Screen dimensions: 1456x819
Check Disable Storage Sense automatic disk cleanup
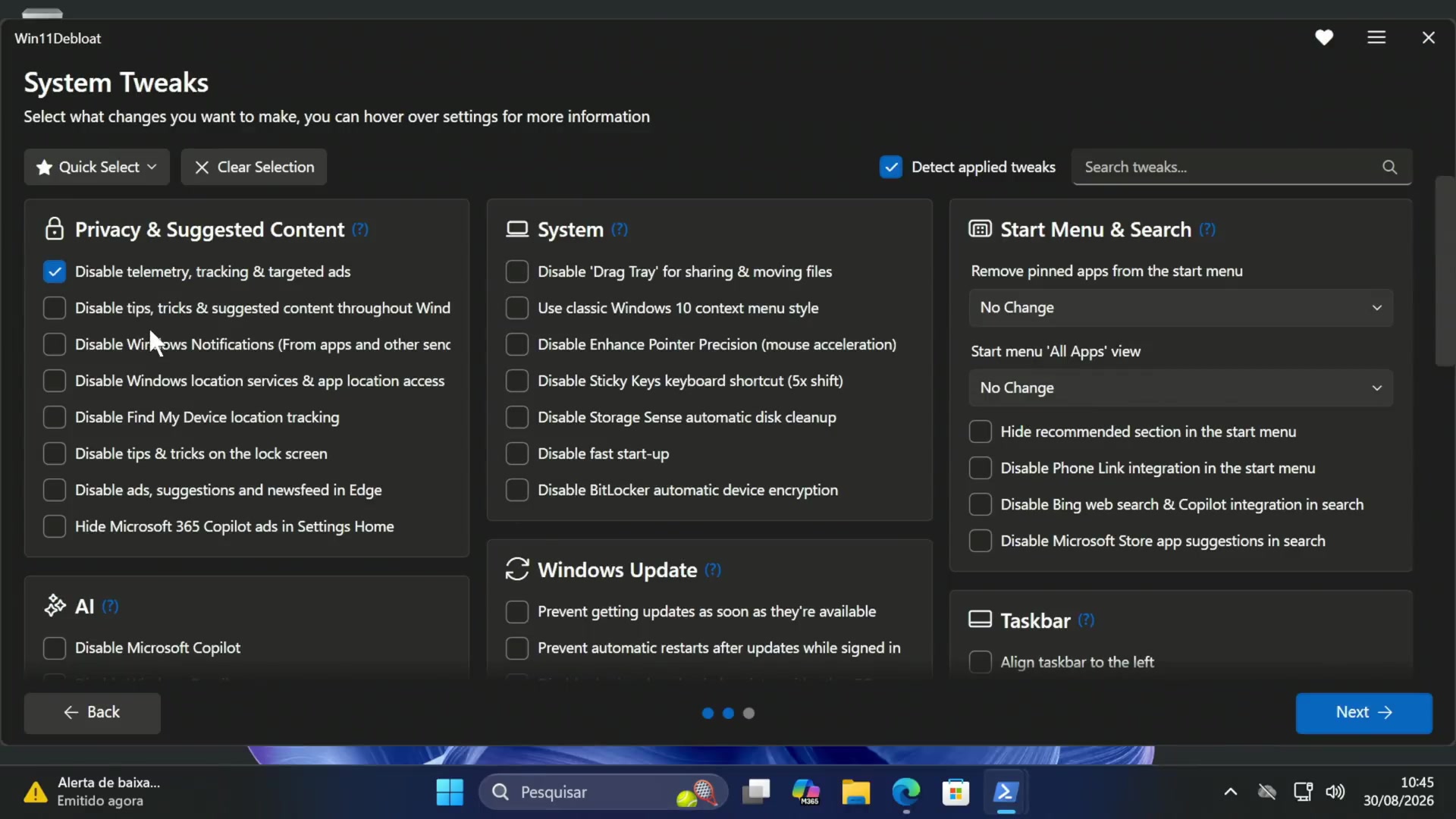(x=517, y=417)
